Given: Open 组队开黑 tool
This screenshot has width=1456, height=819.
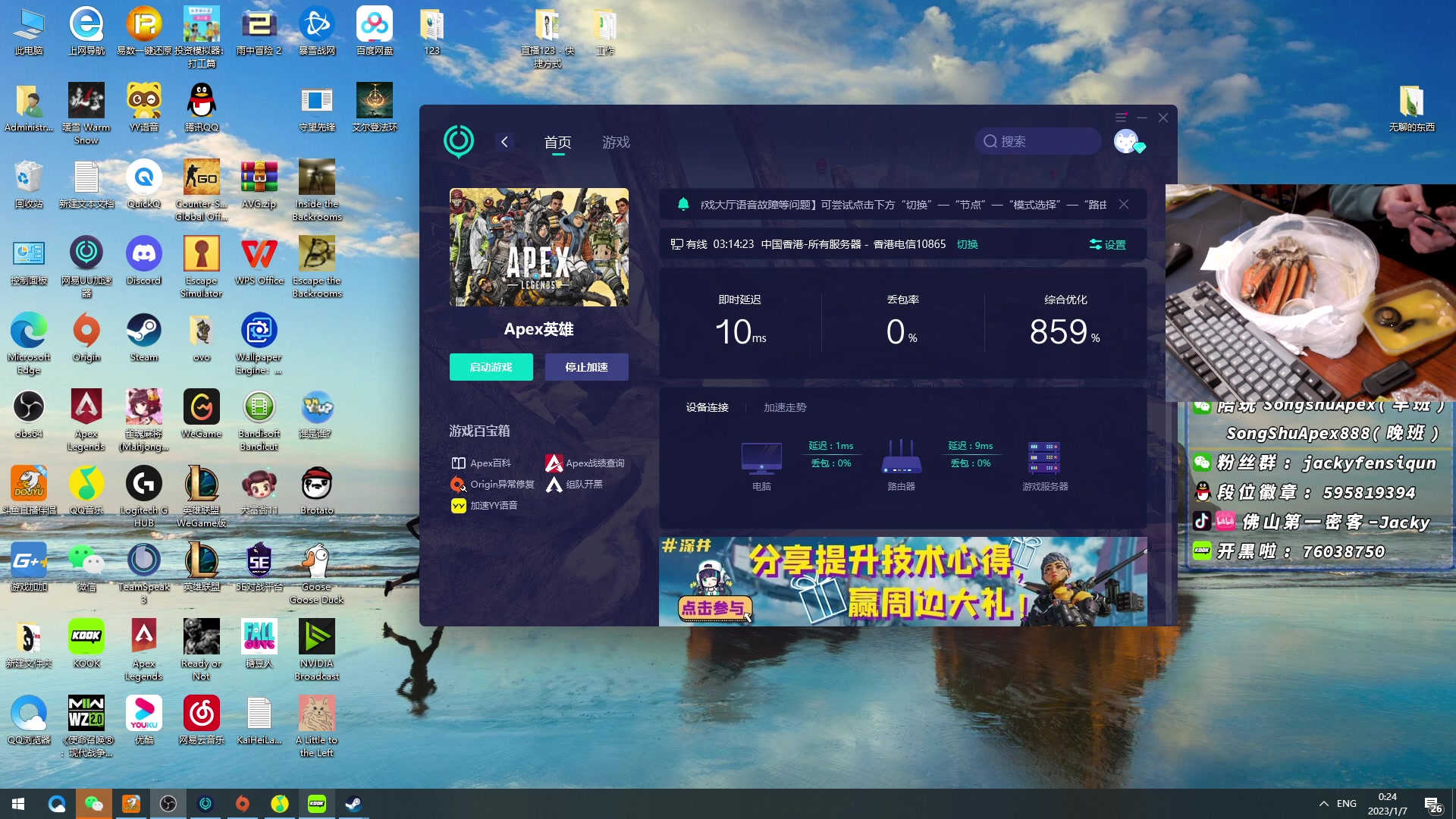Looking at the screenshot, I should point(575,485).
